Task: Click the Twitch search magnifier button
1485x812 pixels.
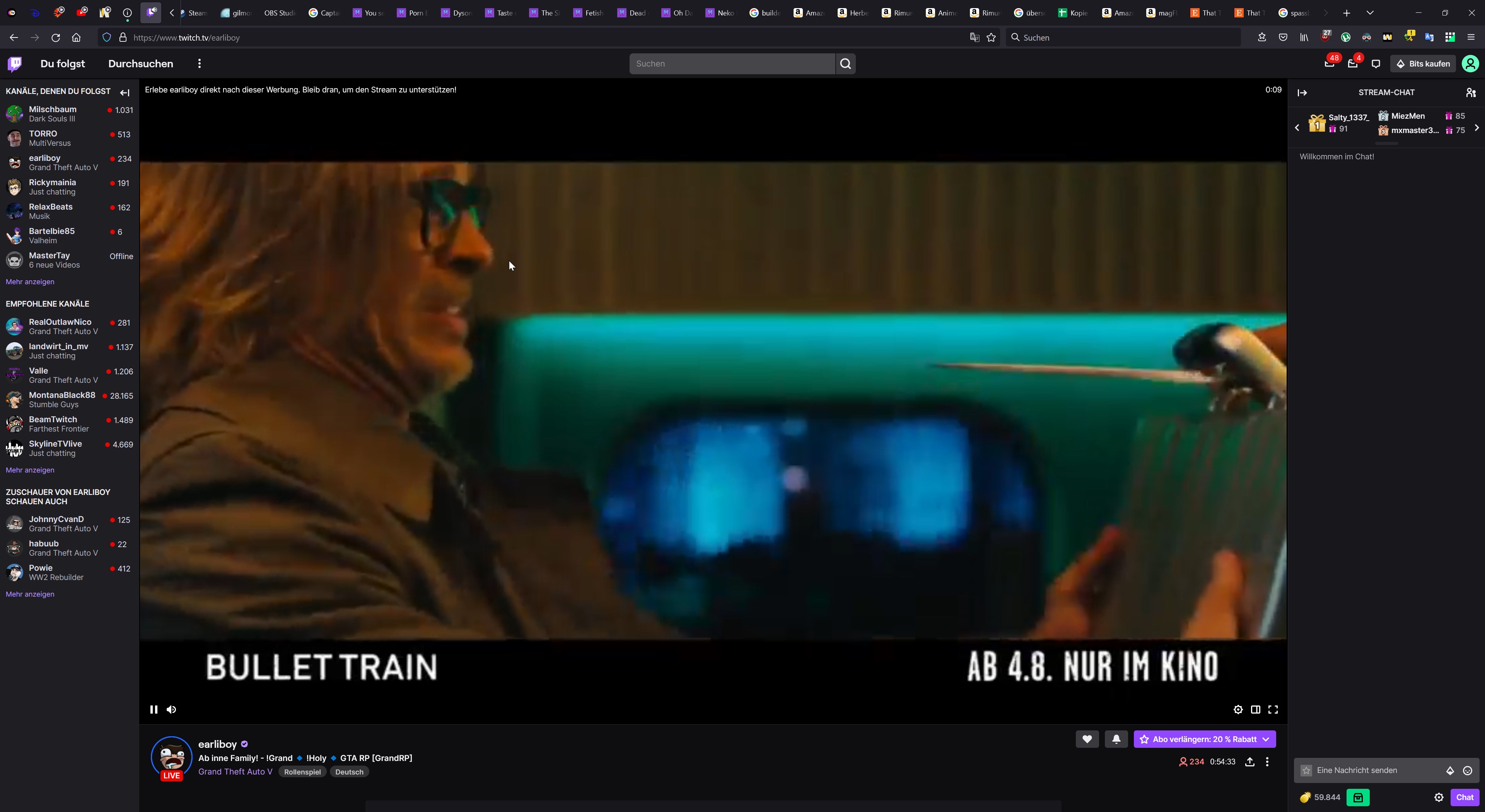Action: coord(846,63)
